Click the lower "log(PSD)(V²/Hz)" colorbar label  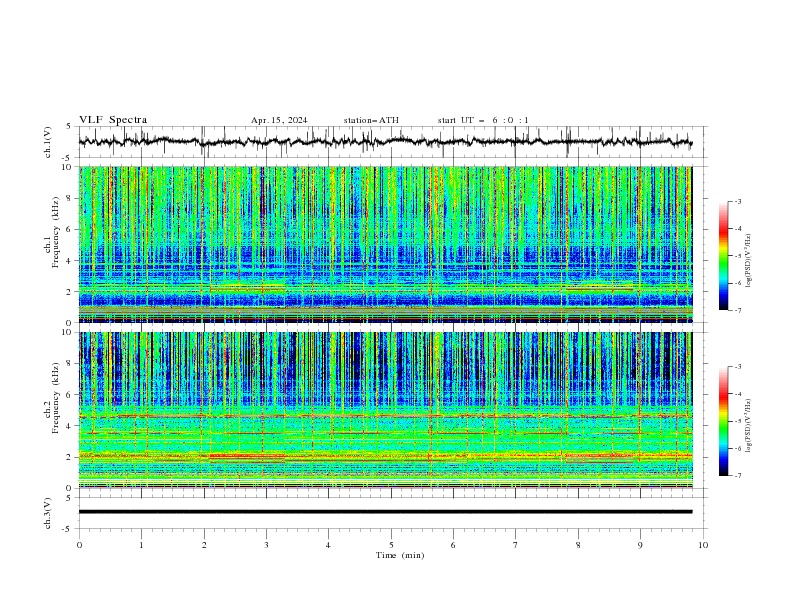pyautogui.click(x=749, y=425)
